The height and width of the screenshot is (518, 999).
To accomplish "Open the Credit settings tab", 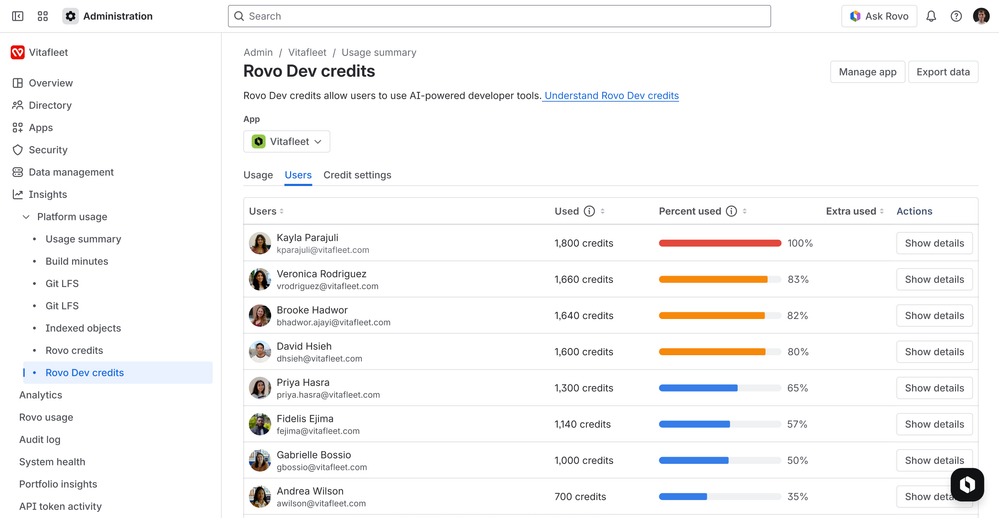I will tap(357, 175).
